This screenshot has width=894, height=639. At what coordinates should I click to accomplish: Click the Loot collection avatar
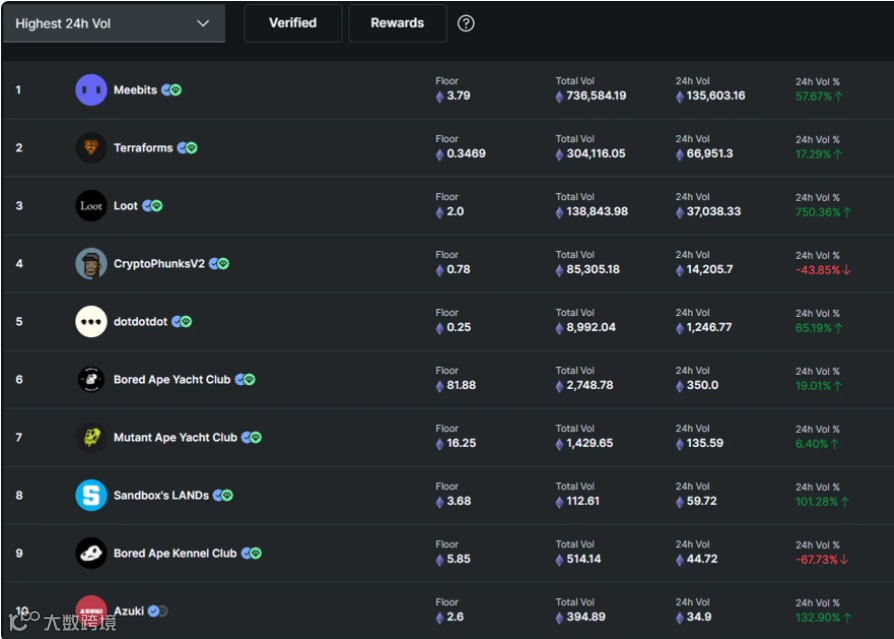(91, 206)
